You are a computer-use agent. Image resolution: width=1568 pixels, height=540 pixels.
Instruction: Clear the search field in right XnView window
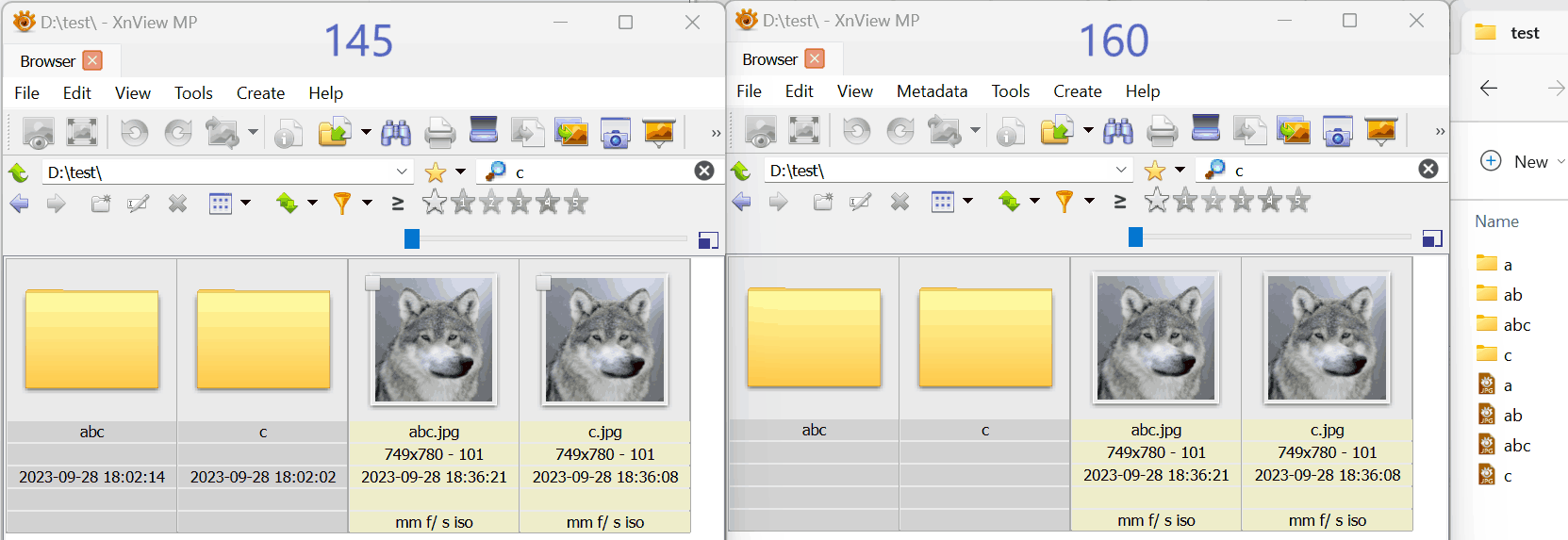pyautogui.click(x=1428, y=169)
